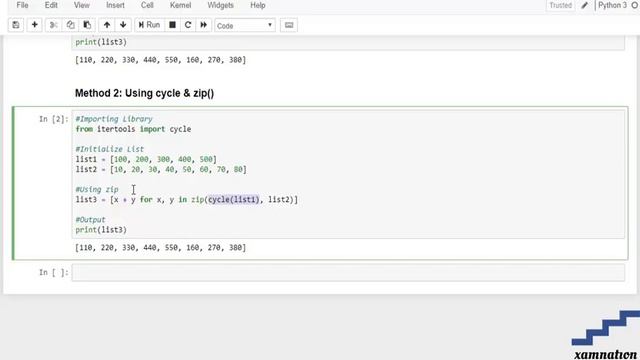Open the File menu
The height and width of the screenshot is (360, 640).
coord(22,5)
